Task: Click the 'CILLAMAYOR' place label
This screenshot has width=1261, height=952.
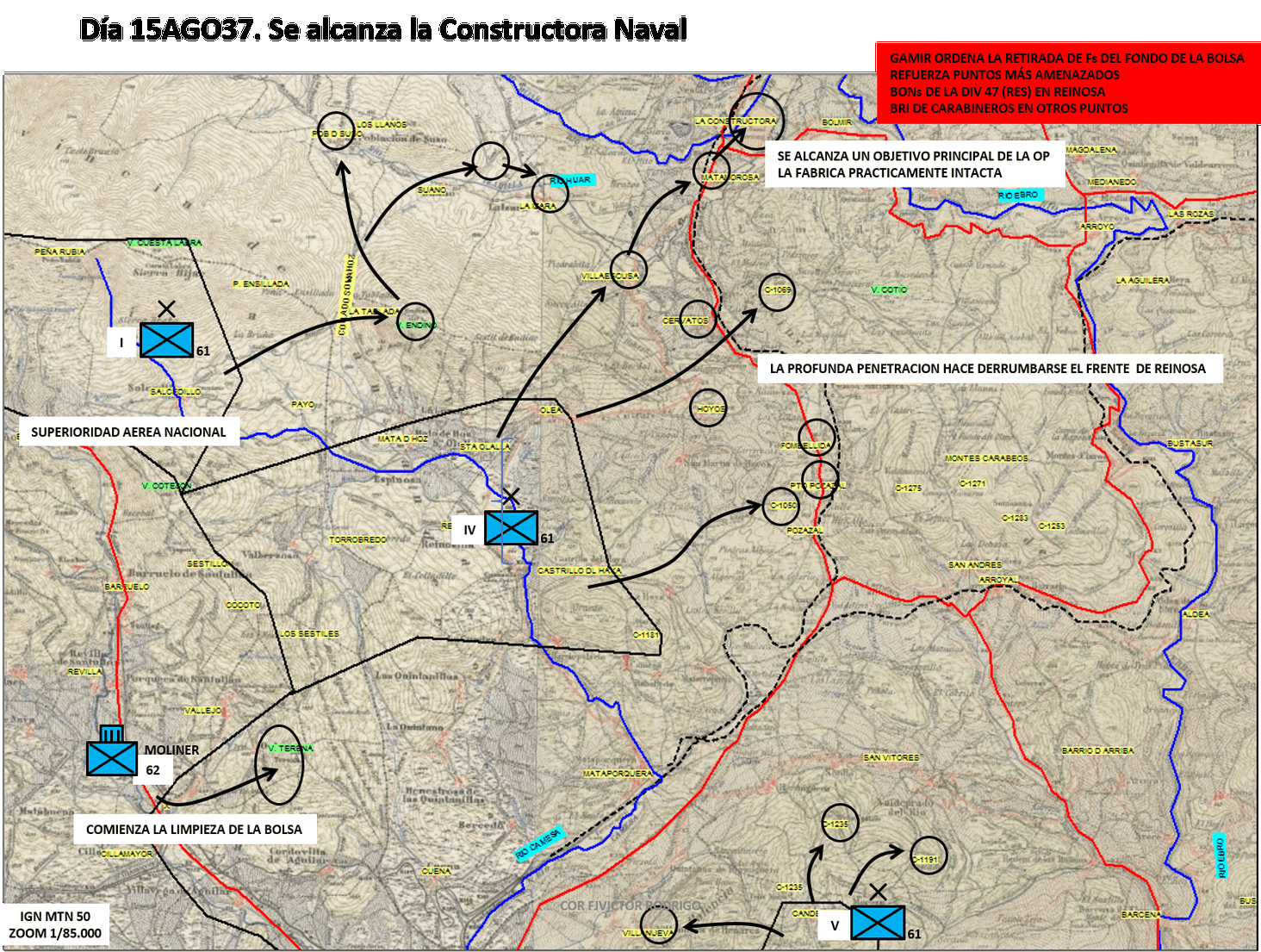Action: (x=127, y=853)
